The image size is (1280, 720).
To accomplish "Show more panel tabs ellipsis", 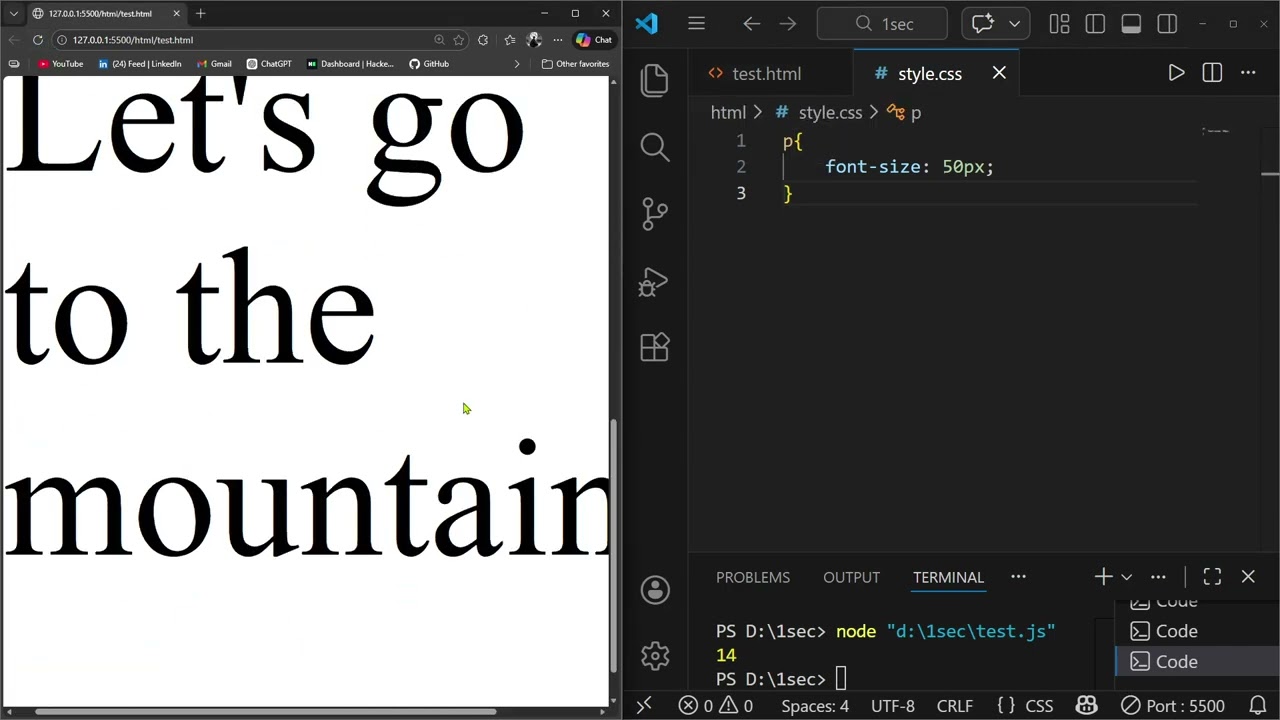I will tap(1018, 577).
